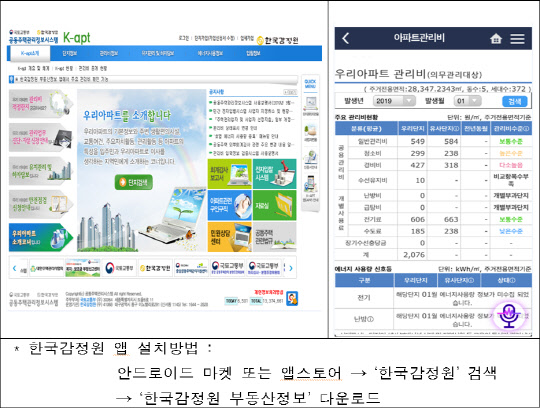Click the 높은수준 label in 청소비 row
Viewport: 540px width, 408px height.
(x=511, y=153)
